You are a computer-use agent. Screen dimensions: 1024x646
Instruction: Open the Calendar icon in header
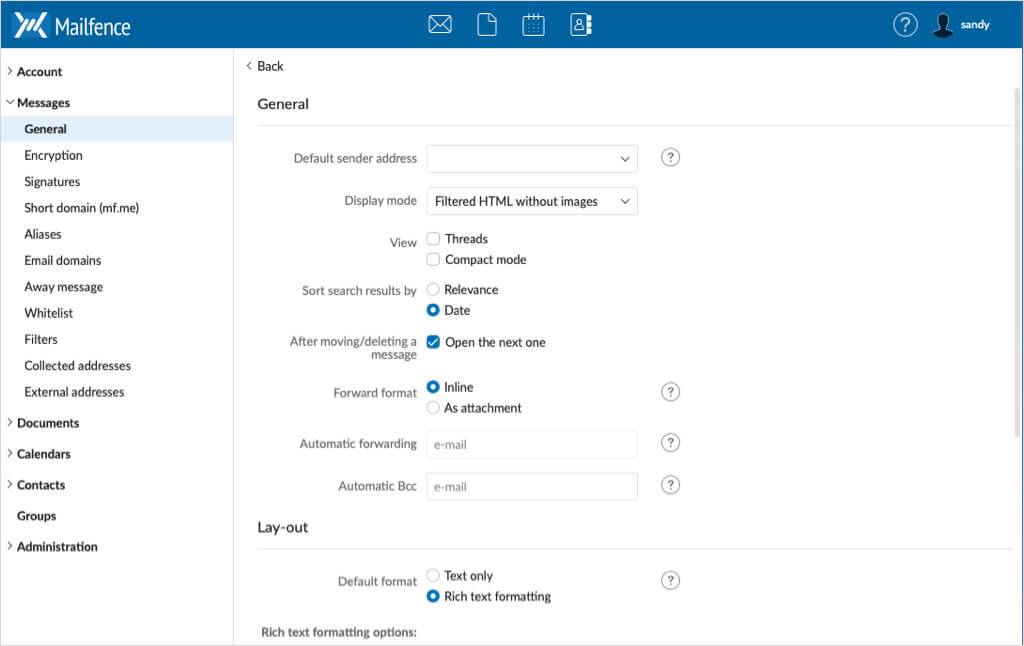click(534, 25)
